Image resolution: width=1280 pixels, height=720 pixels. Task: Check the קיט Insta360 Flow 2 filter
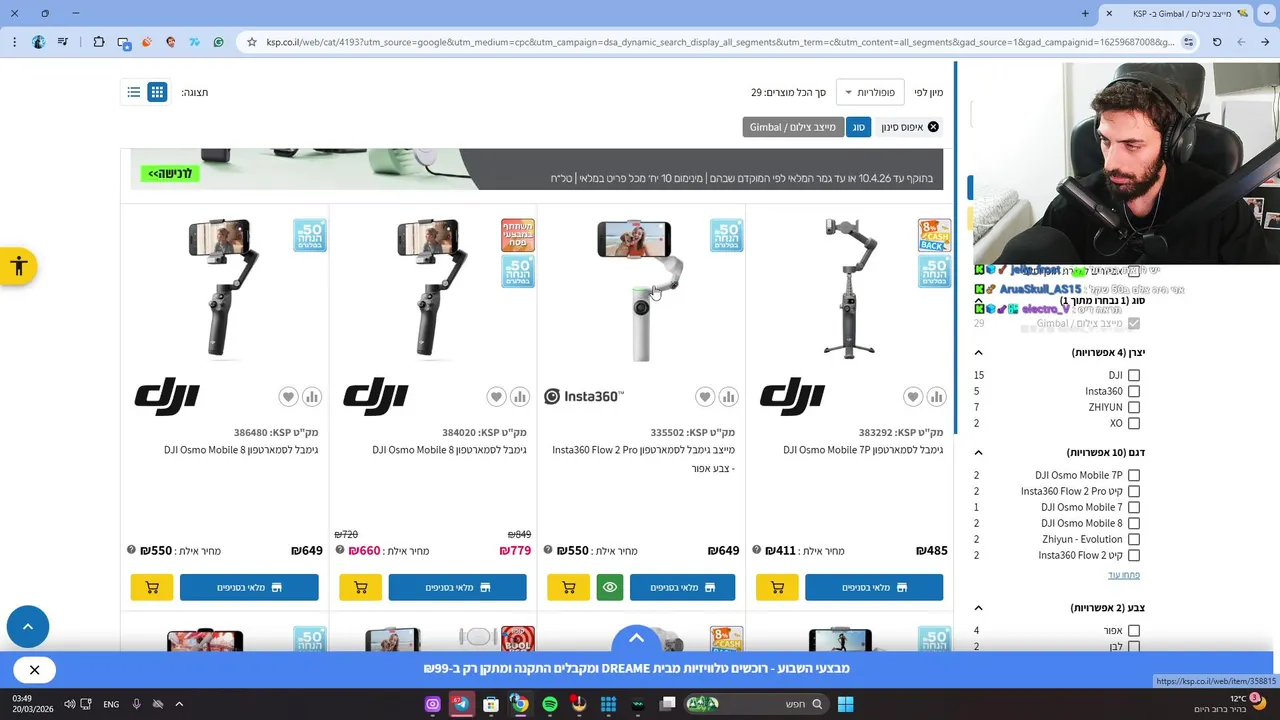pos(1134,555)
